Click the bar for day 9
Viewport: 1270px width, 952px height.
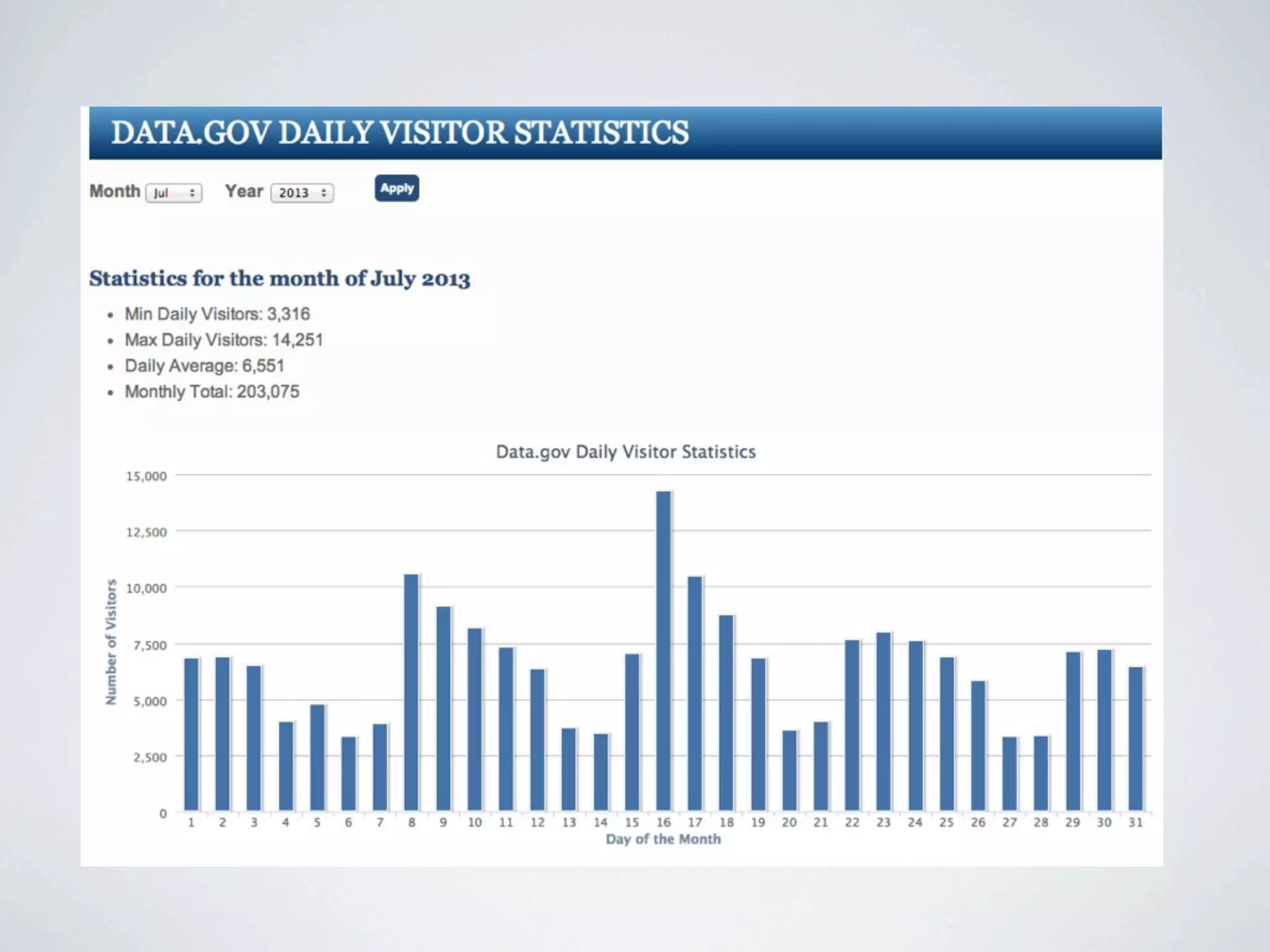click(x=443, y=708)
